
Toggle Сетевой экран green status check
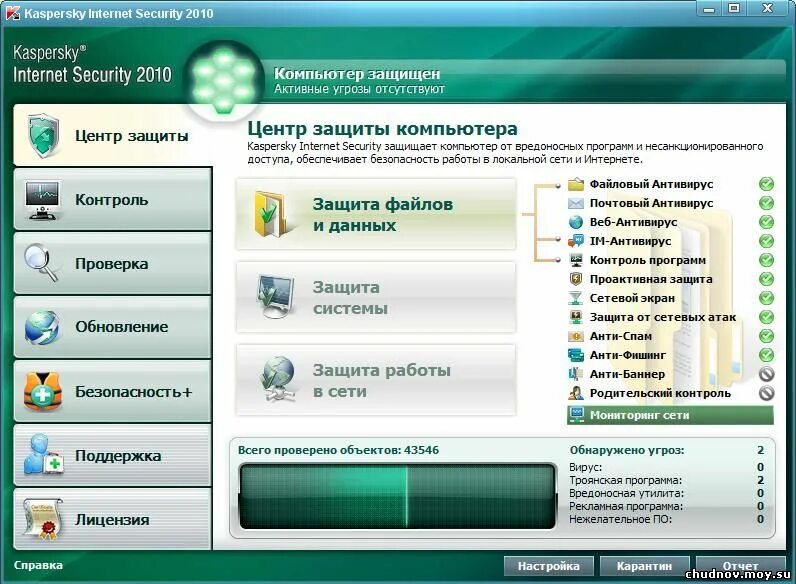point(767,298)
